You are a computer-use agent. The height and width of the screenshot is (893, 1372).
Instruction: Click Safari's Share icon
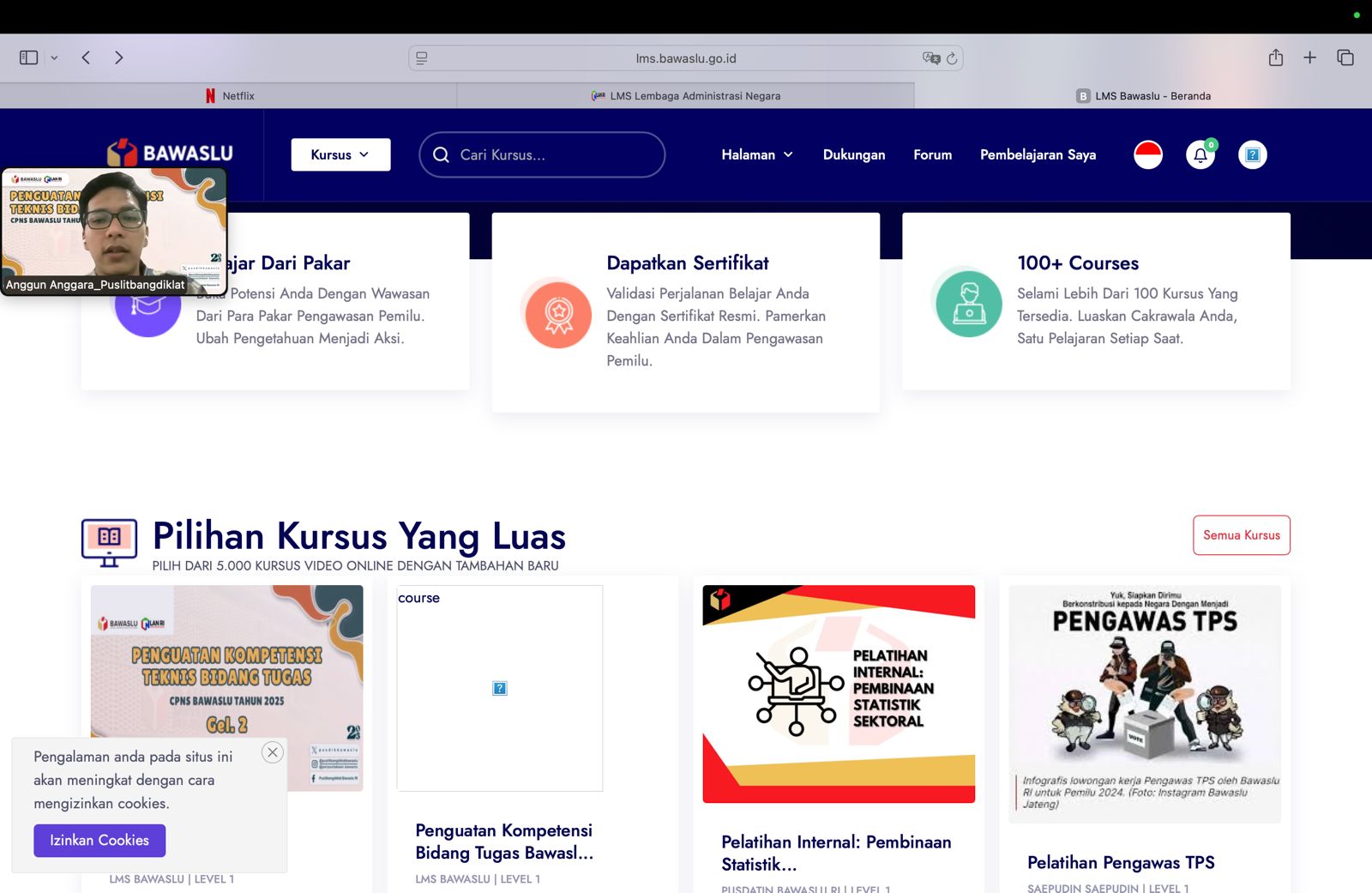click(1275, 57)
